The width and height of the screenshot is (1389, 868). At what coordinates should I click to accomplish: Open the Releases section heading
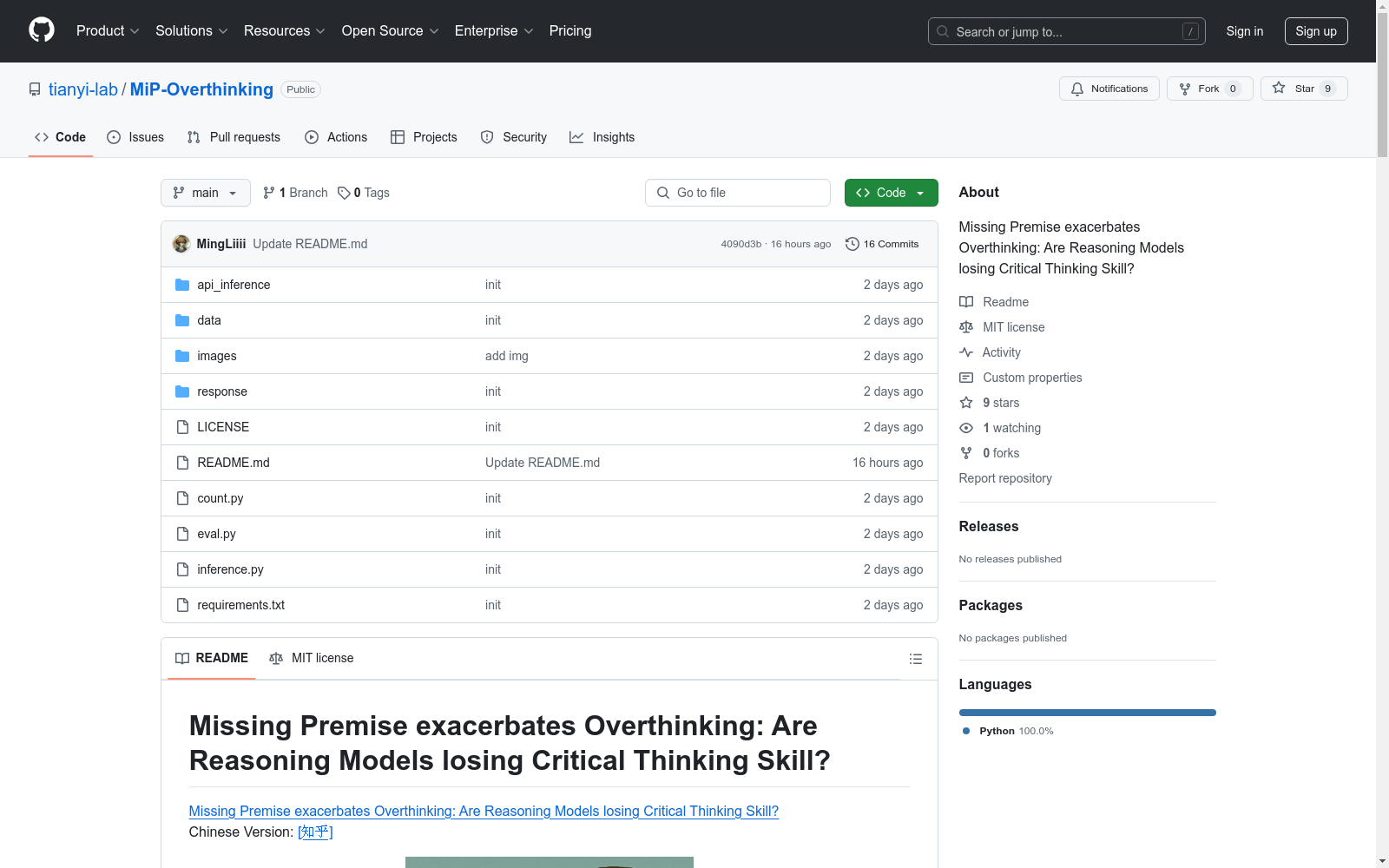pyautogui.click(x=989, y=526)
